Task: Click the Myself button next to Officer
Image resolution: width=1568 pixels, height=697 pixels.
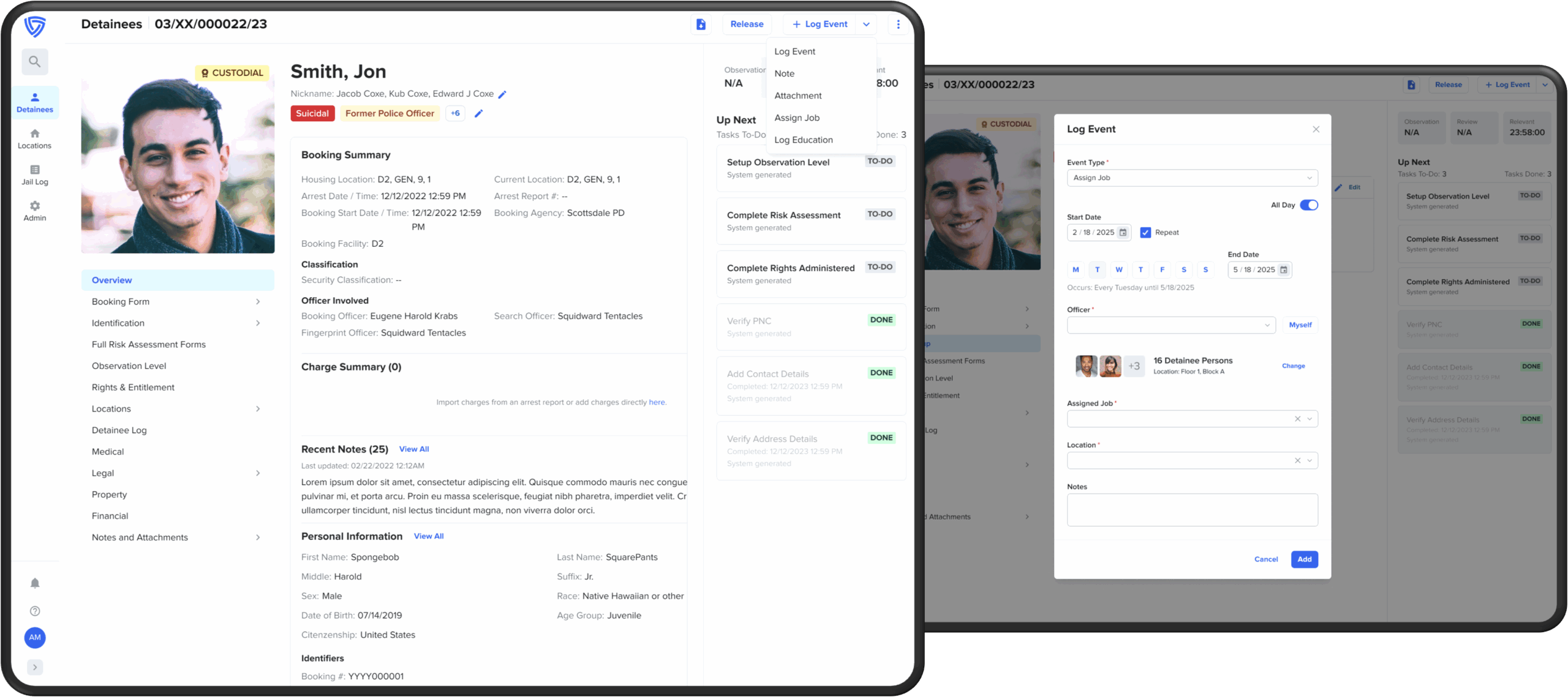Action: (1300, 325)
